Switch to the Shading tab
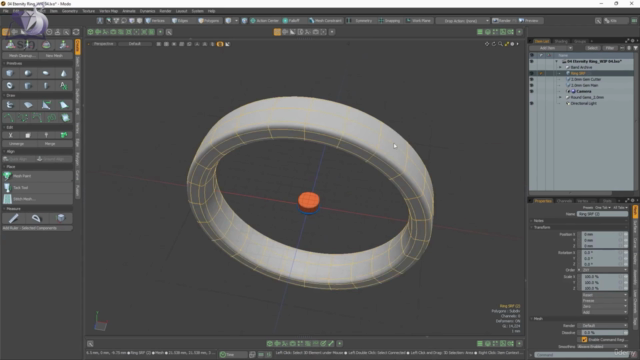This screenshot has width=640, height=360. click(x=561, y=41)
